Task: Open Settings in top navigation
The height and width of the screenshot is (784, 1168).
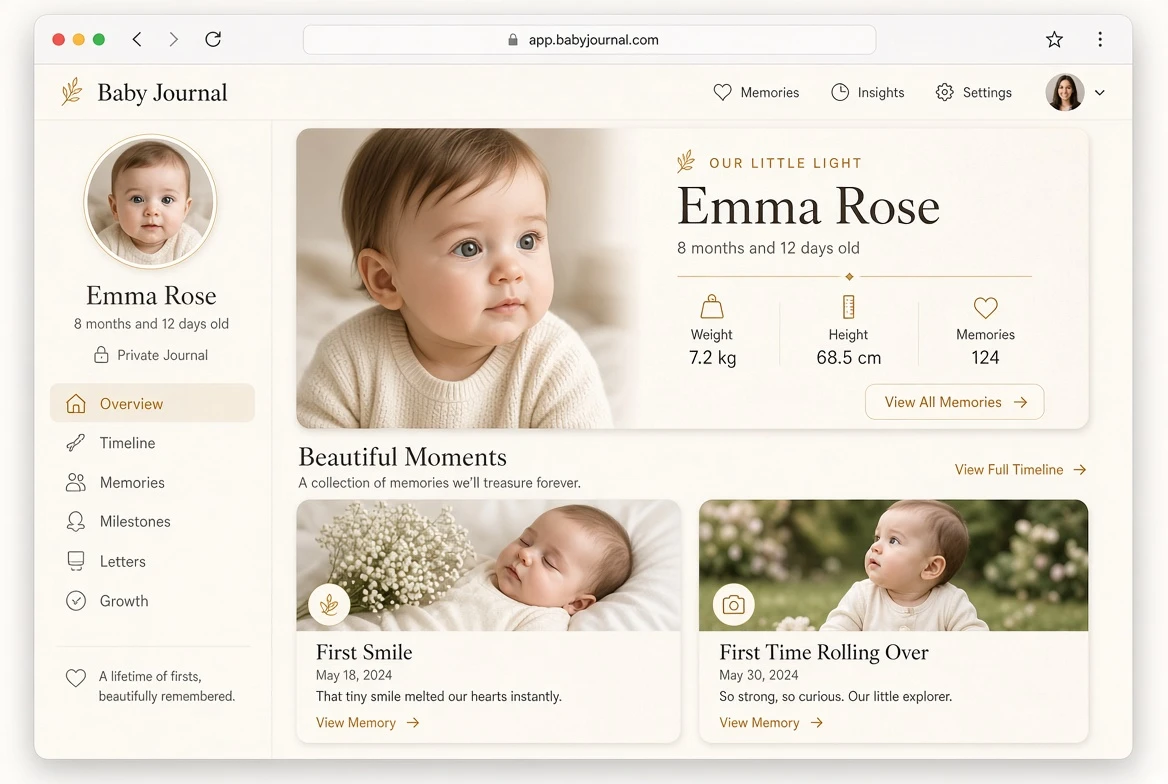Action: 974,92
